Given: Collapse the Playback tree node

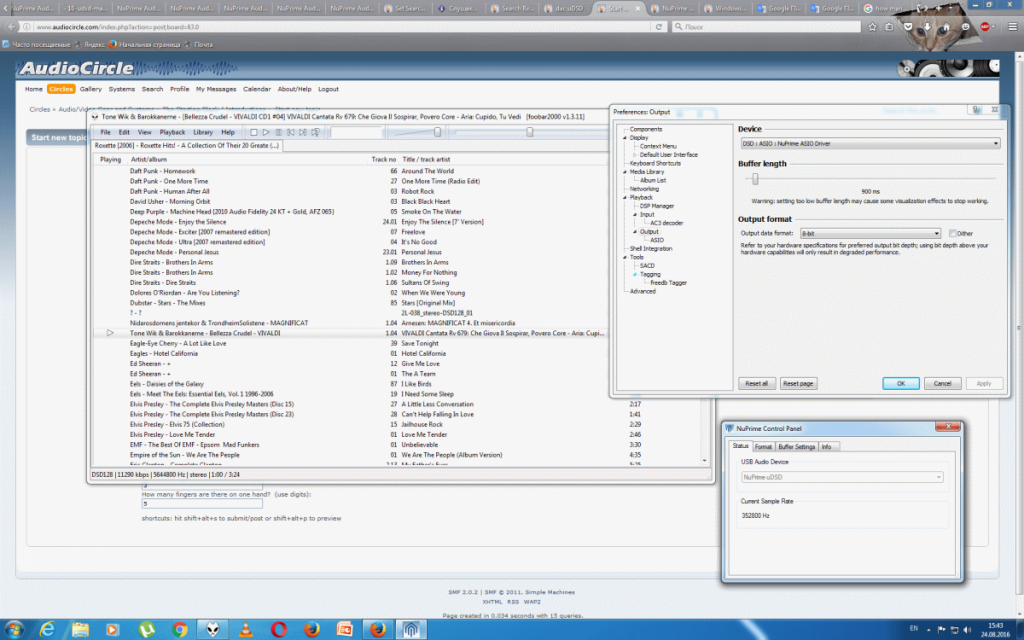Looking at the screenshot, I should coord(625,197).
